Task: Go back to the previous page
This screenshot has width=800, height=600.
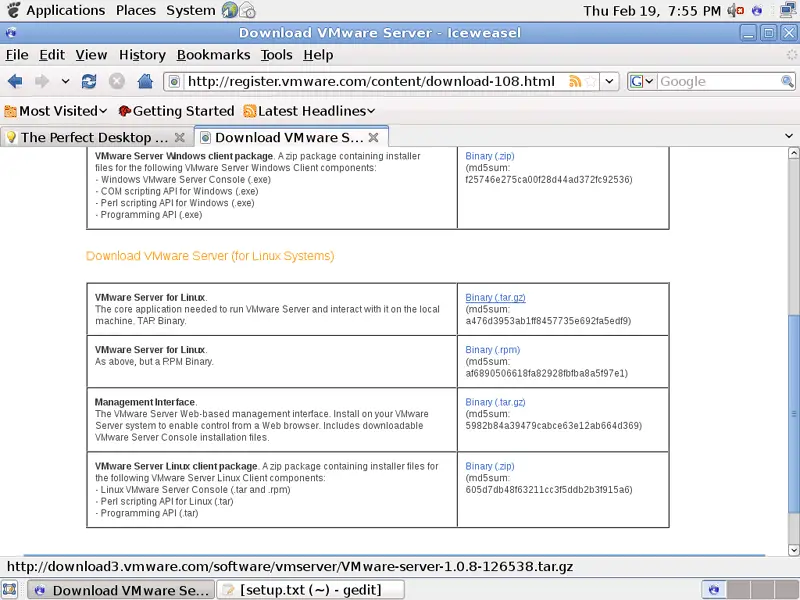Action: click(x=15, y=81)
